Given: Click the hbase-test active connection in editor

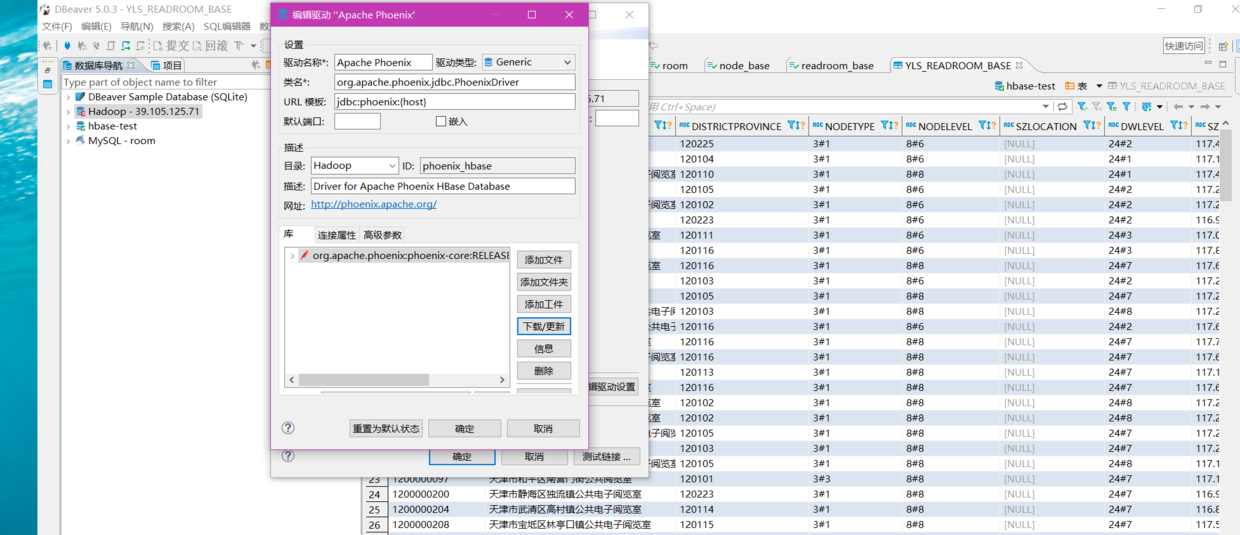Looking at the screenshot, I should pos(1024,86).
